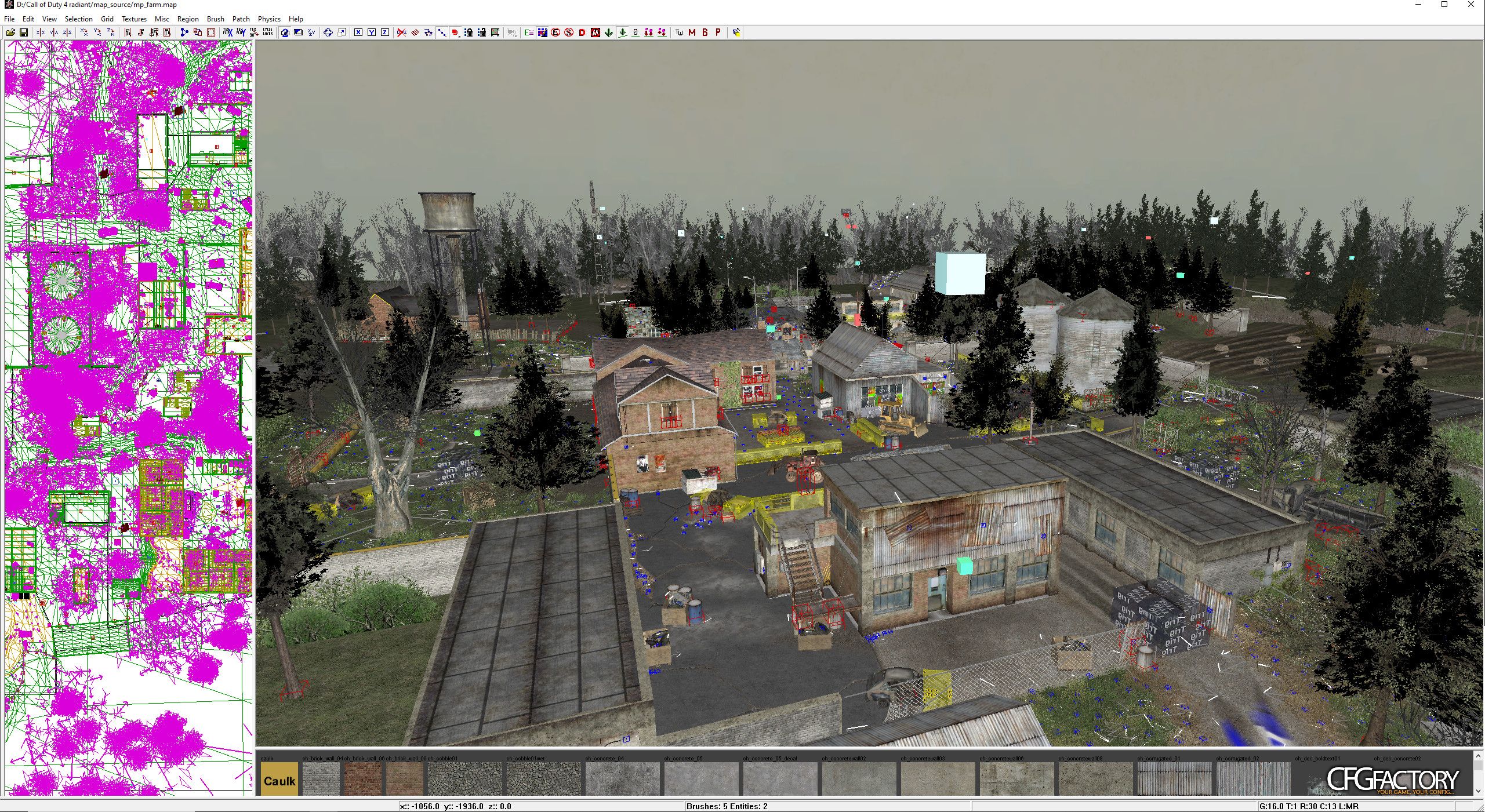1485x812 pixels.
Task: Click the green down arrow icon
Action: click(x=609, y=32)
